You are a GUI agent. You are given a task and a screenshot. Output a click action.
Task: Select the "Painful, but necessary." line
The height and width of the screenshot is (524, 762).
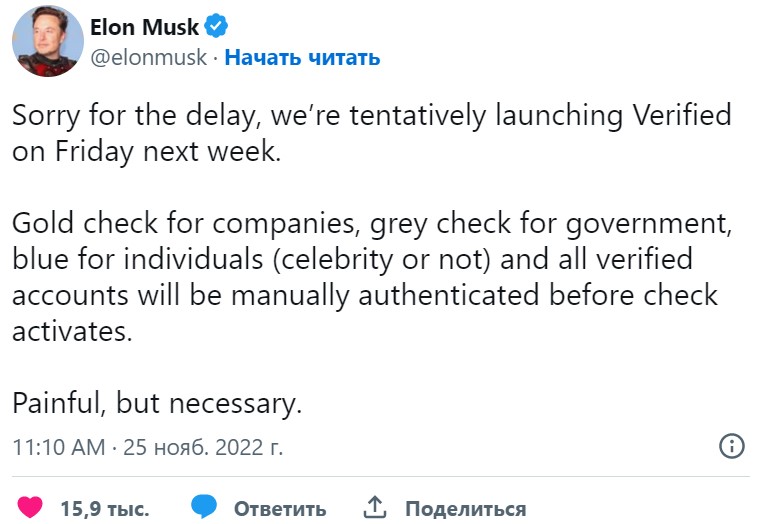click(x=156, y=404)
